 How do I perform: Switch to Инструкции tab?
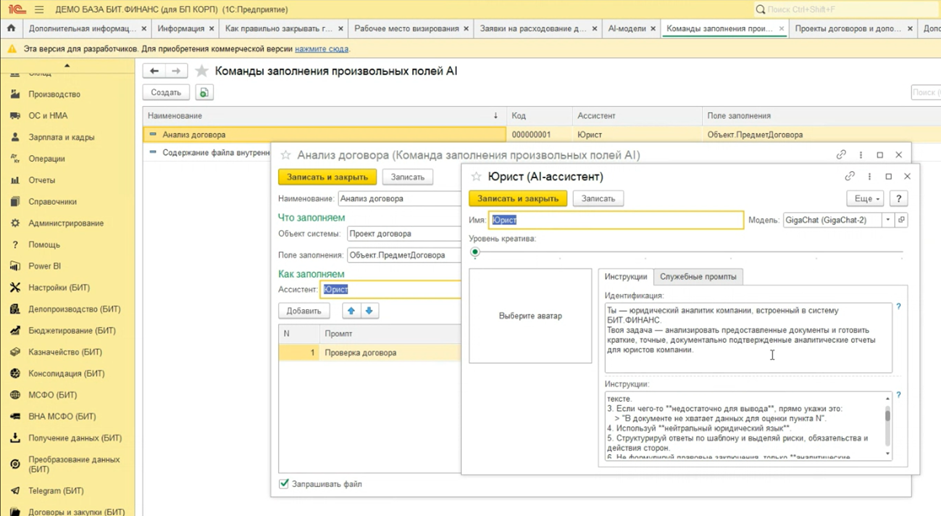pyautogui.click(x=625, y=277)
